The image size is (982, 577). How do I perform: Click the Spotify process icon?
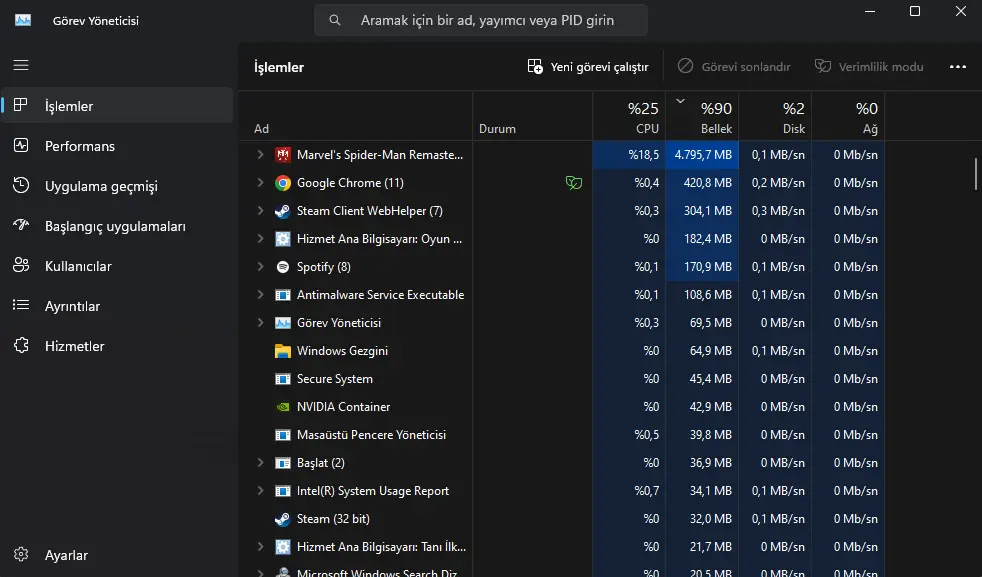(283, 267)
